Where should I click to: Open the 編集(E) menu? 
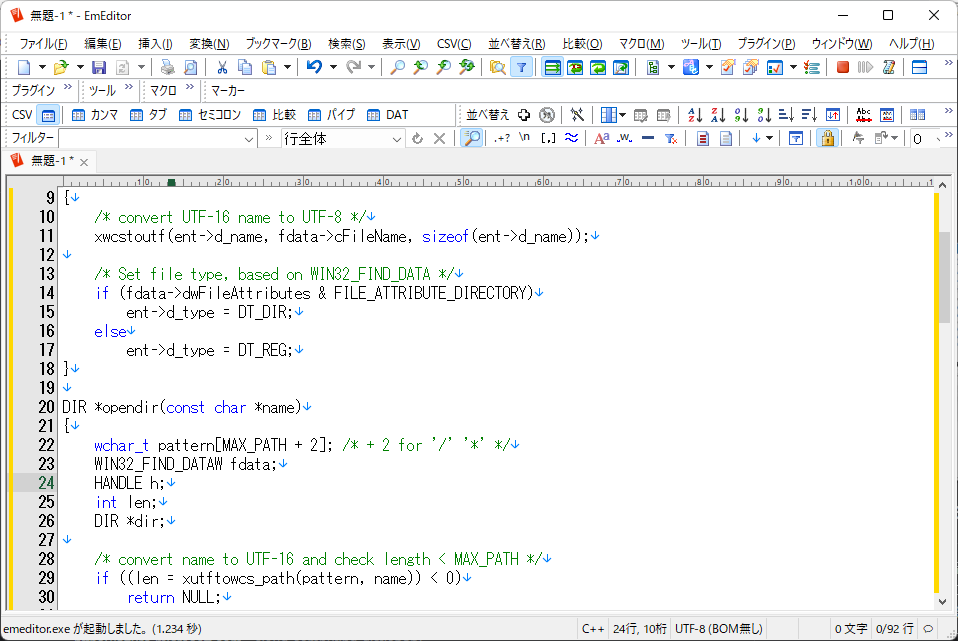[x=103, y=44]
